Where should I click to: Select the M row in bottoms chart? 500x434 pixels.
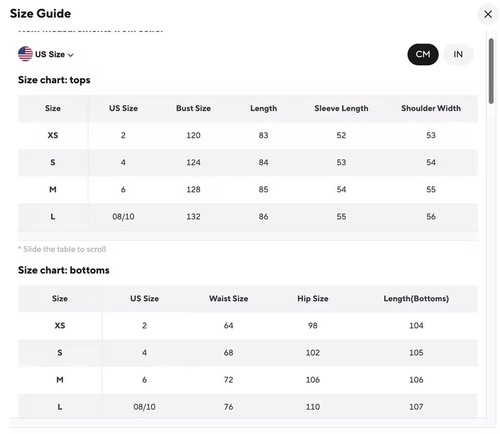(x=248, y=380)
